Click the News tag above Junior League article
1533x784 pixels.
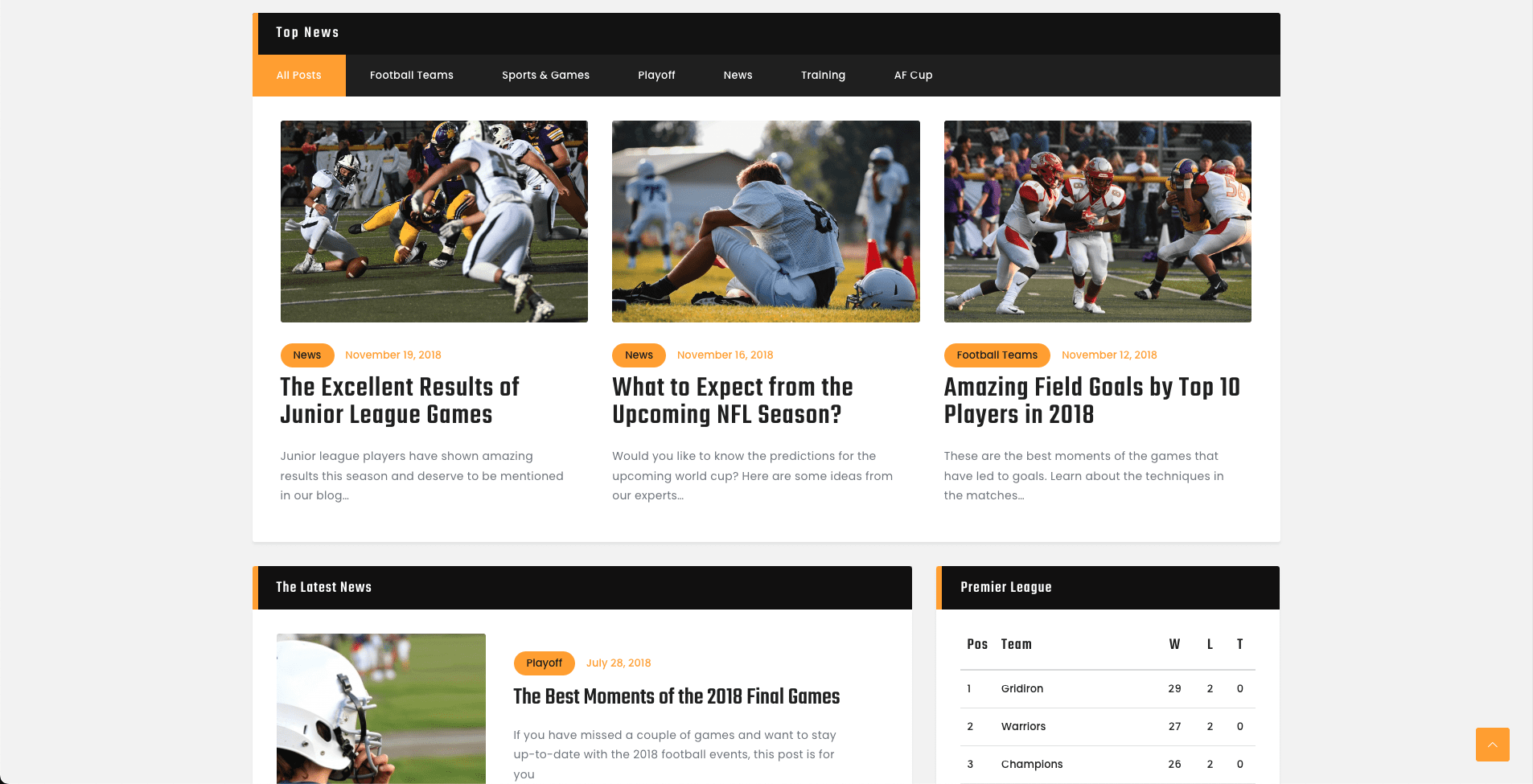coord(307,355)
